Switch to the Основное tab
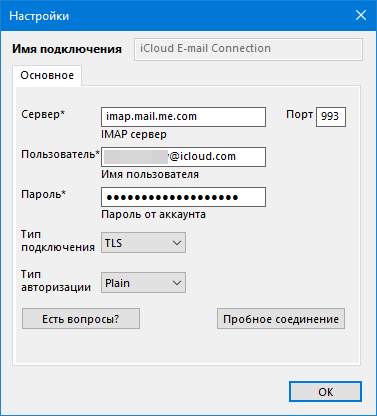The image size is (377, 416). click(x=47, y=76)
